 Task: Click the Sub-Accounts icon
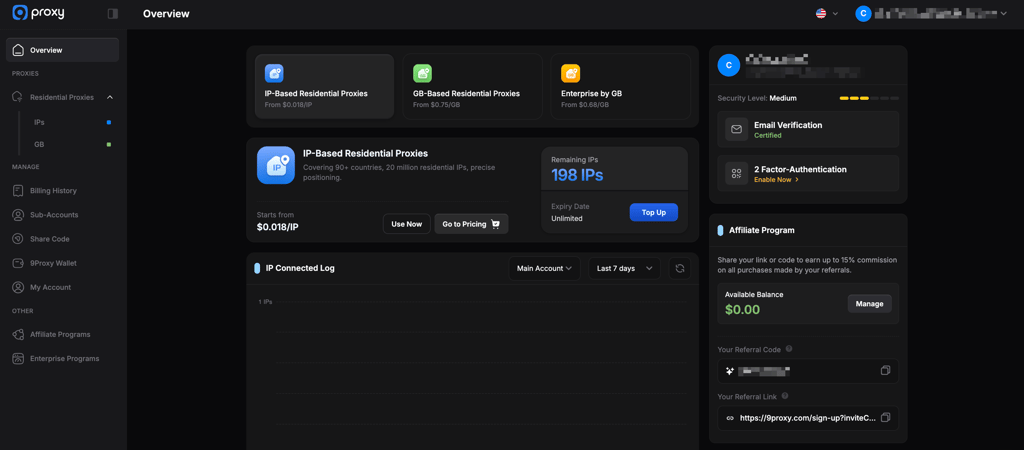[x=18, y=215]
